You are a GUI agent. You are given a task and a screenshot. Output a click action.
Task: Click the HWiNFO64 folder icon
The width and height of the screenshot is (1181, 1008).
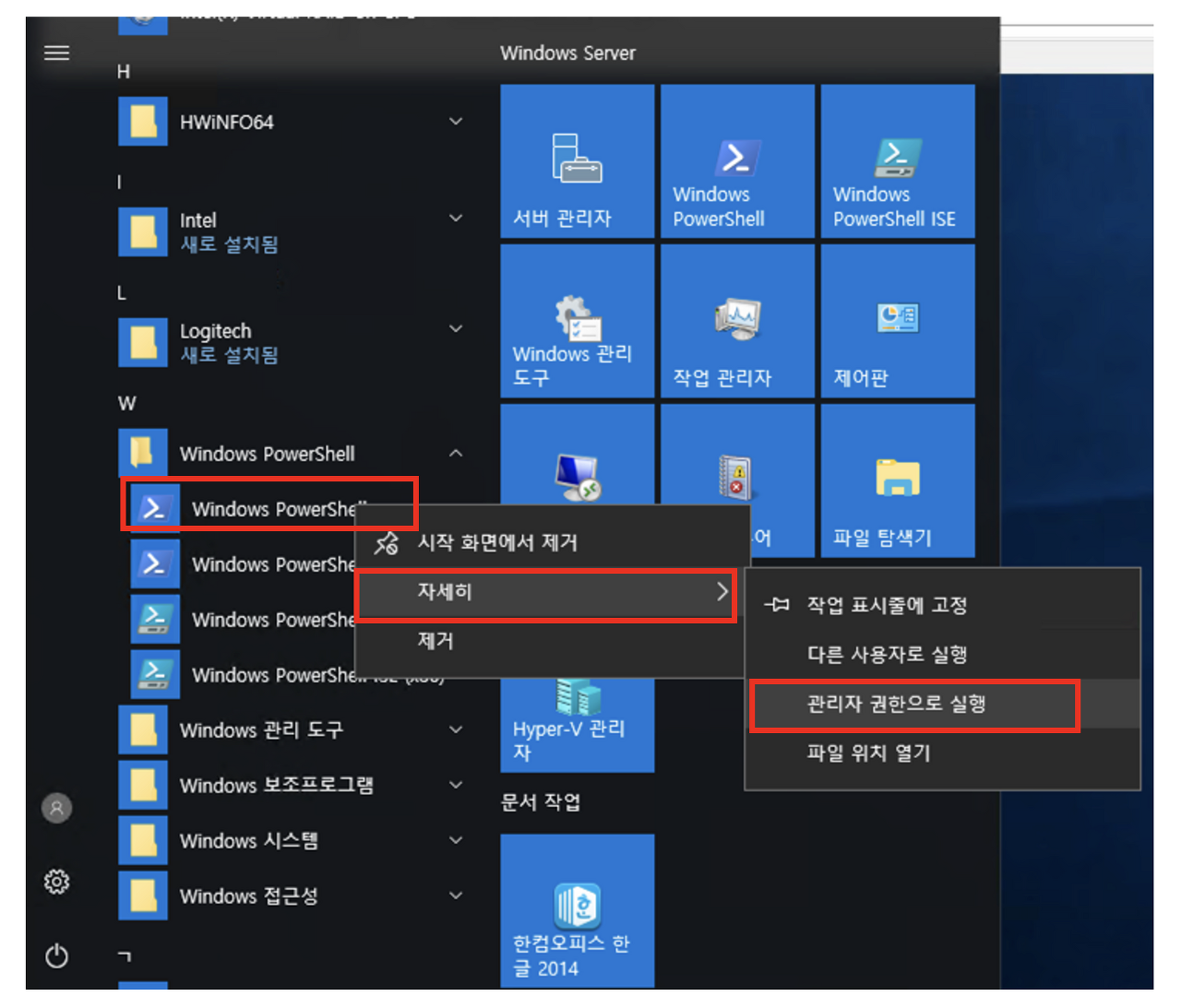coord(143,122)
